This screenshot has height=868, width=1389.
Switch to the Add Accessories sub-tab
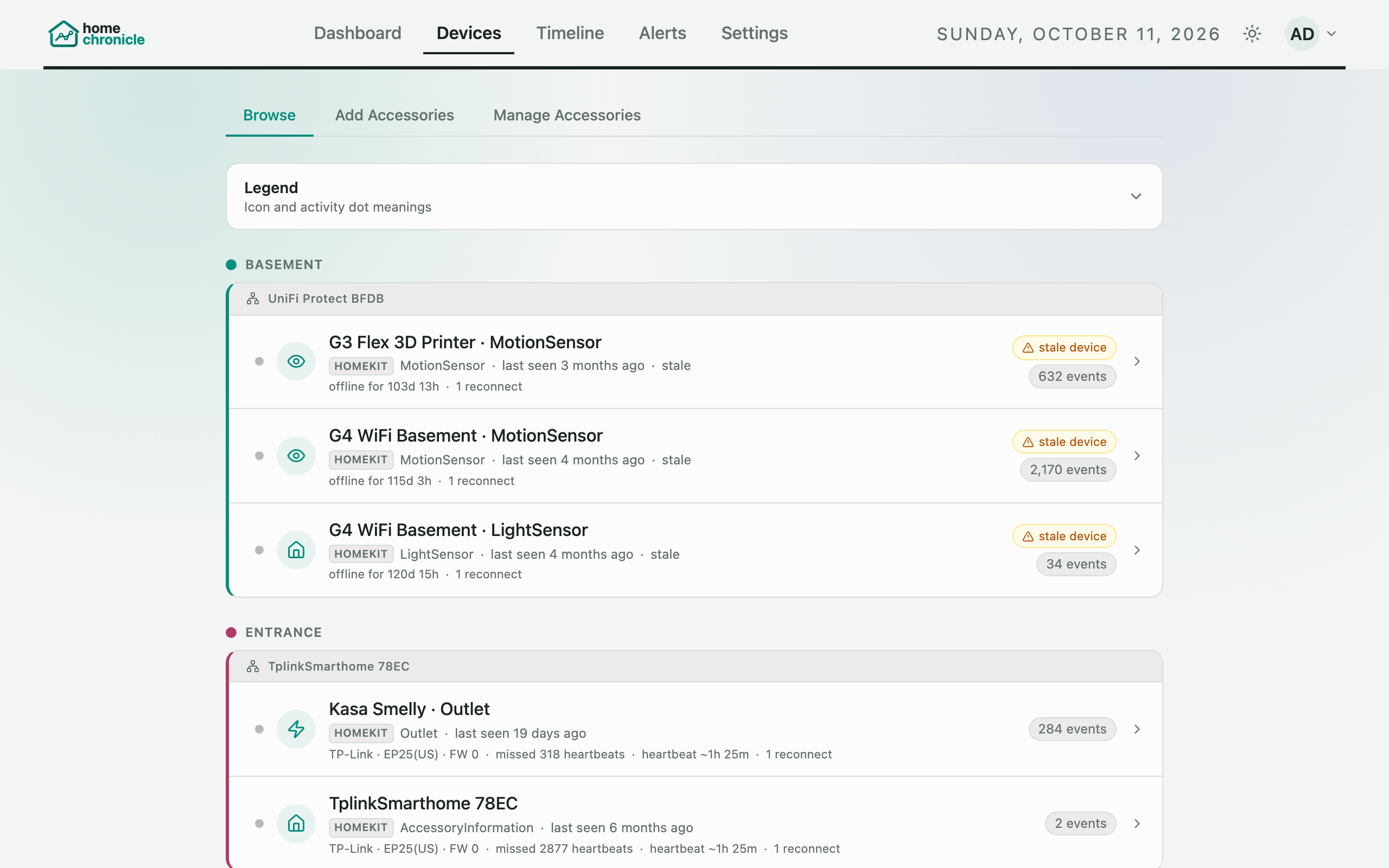(x=394, y=116)
